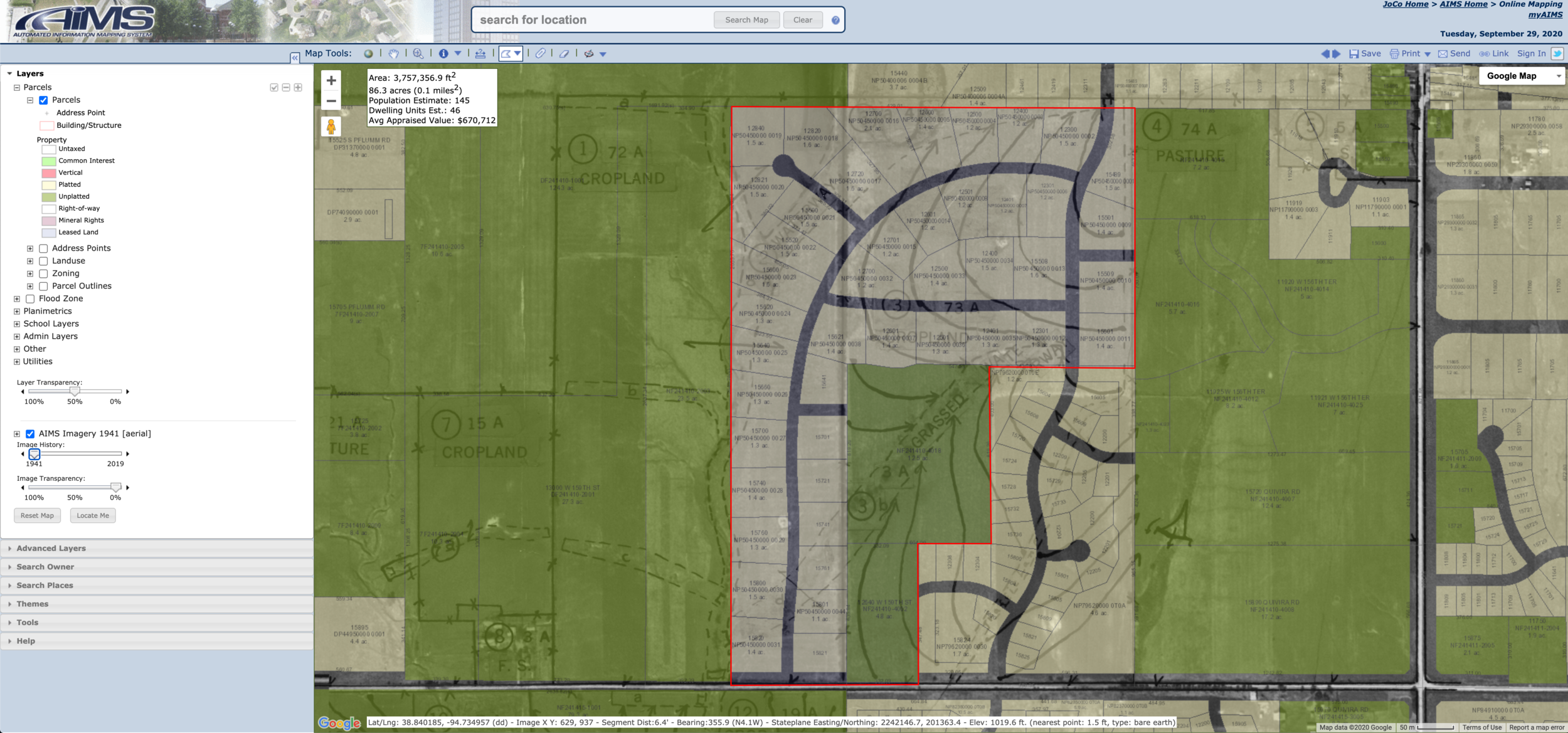This screenshot has height=733, width=1568.
Task: Uncheck the Parcels layer checkbox
Action: pyautogui.click(x=43, y=100)
